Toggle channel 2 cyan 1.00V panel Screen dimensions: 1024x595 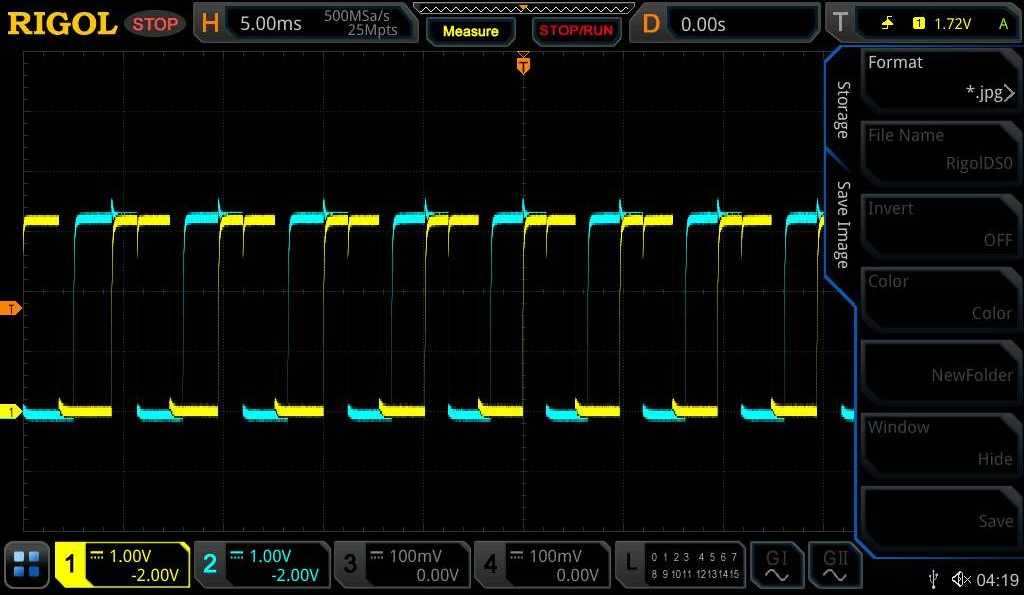(262, 564)
